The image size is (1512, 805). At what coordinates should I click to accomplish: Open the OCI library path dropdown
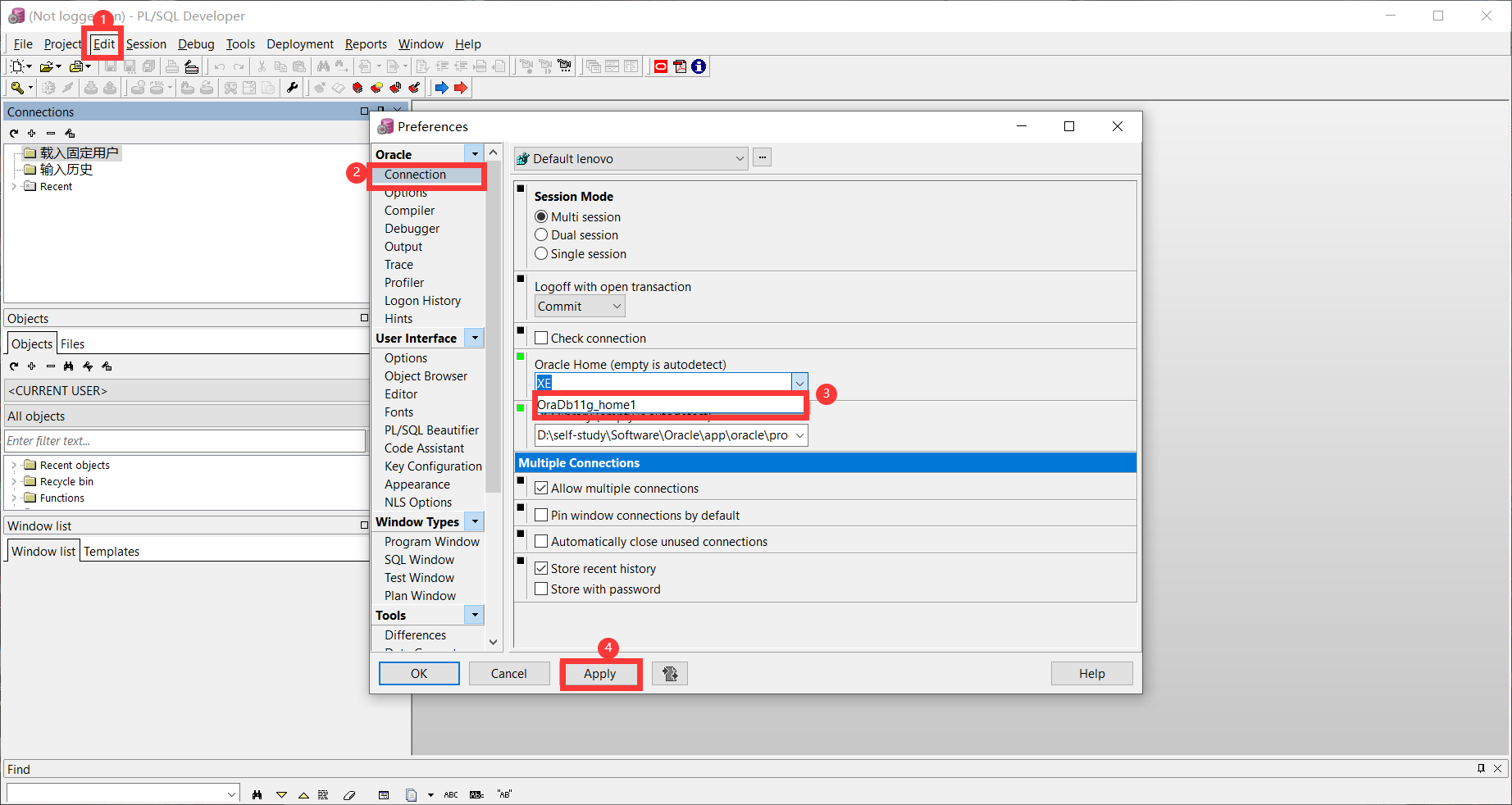point(799,435)
